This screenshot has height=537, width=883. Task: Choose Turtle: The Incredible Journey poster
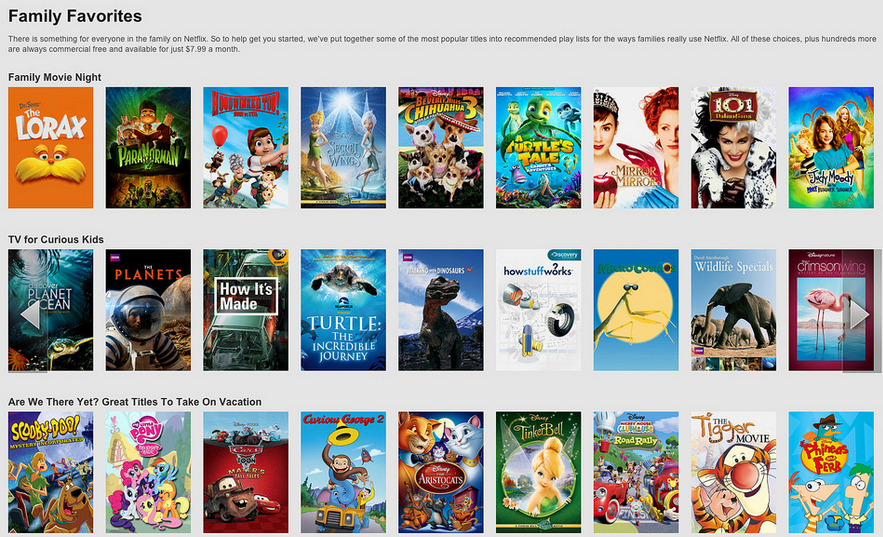tap(344, 310)
